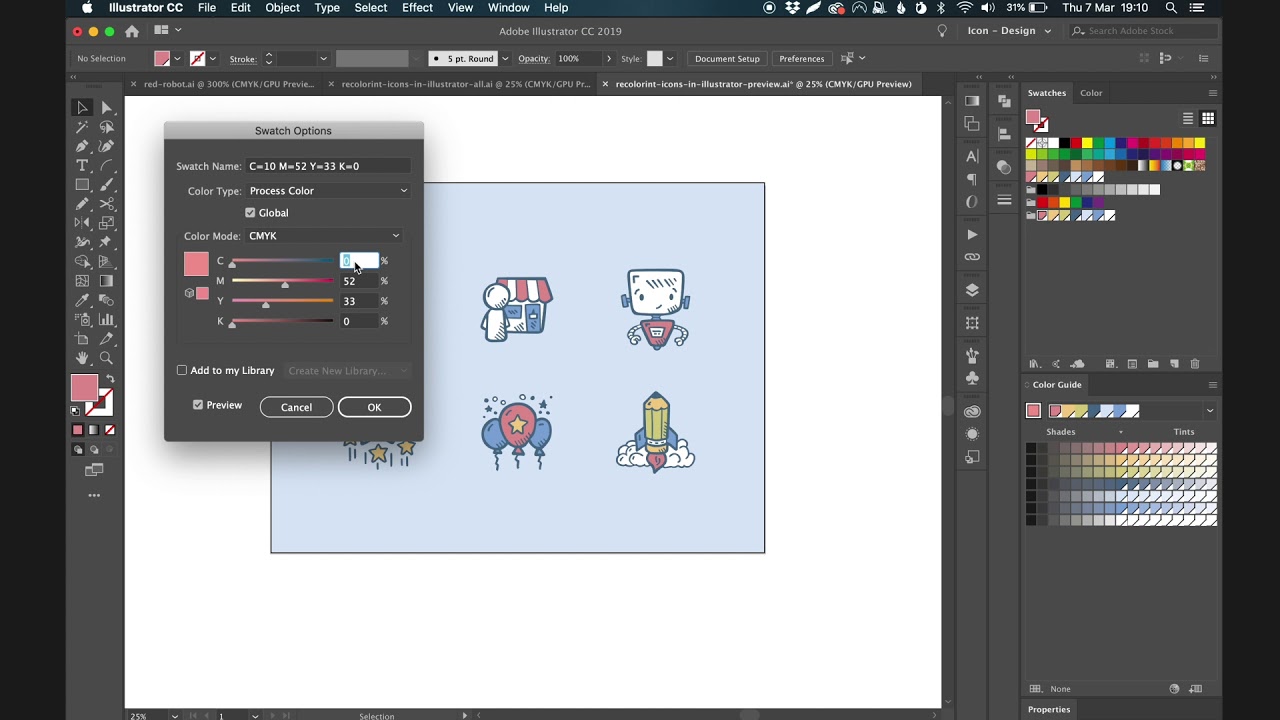Select the Zoom tool magnifier
This screenshot has height=720, width=1280.
click(x=106, y=358)
